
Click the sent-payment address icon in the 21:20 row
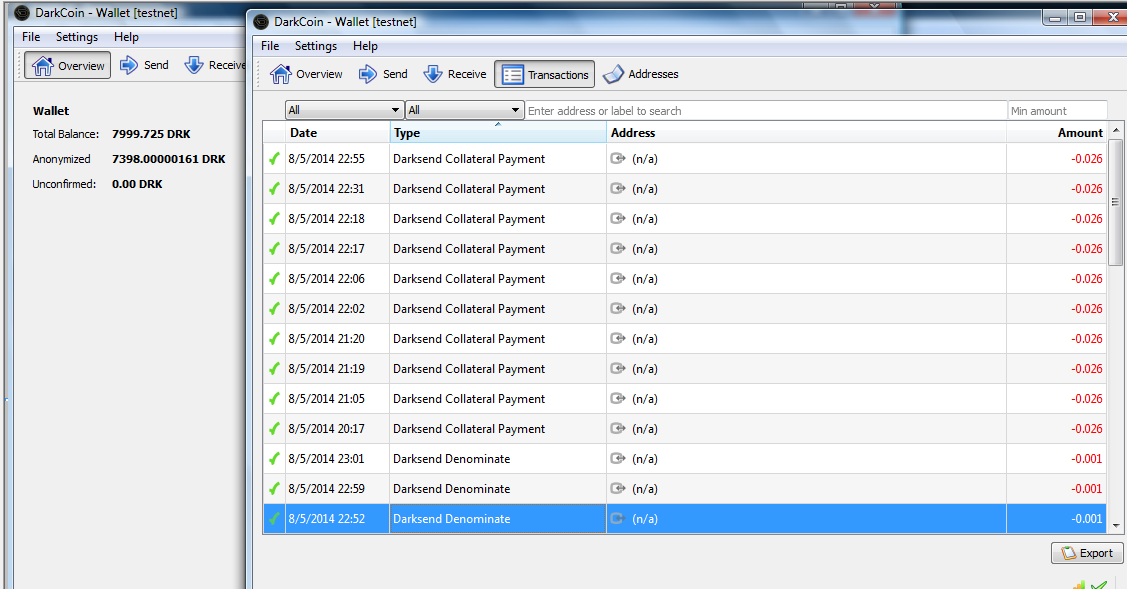617,338
